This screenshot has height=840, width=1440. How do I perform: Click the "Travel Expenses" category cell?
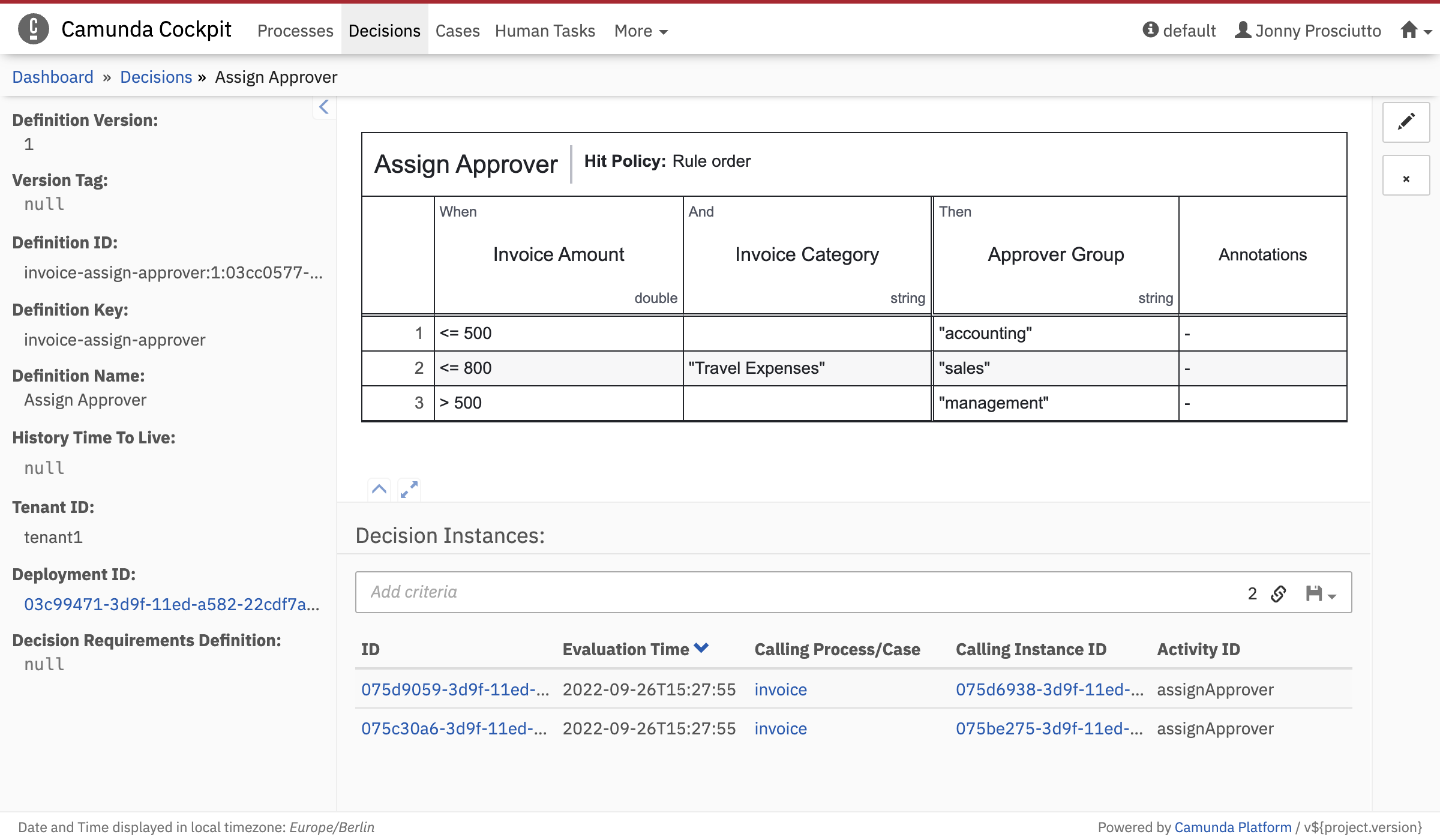(807, 368)
